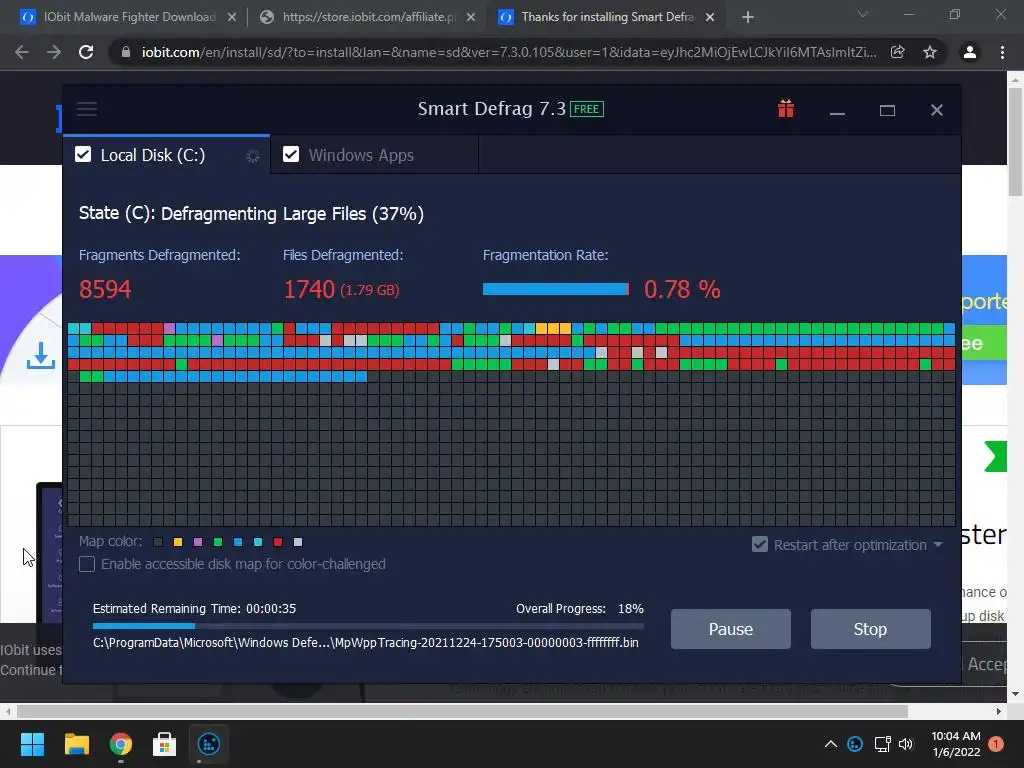Image resolution: width=1024 pixels, height=768 pixels.
Task: Click the browser vertical scrollbar
Action: tap(1015, 140)
